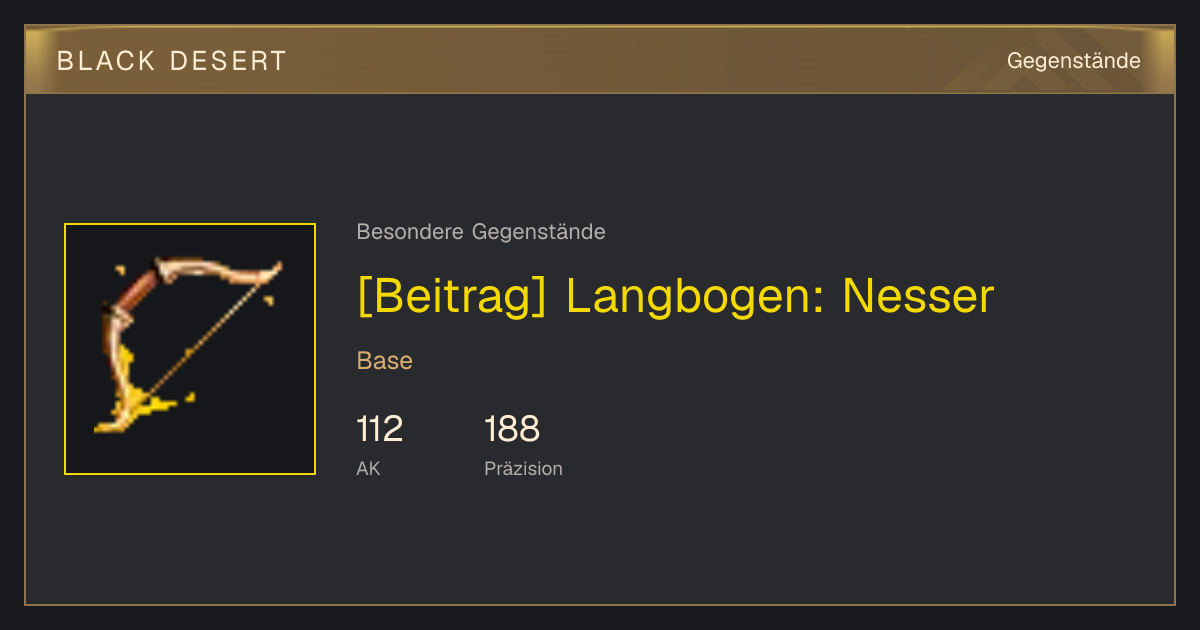Select the Base enhancement level label
Screen dimensions: 1200x630
[x=385, y=361]
